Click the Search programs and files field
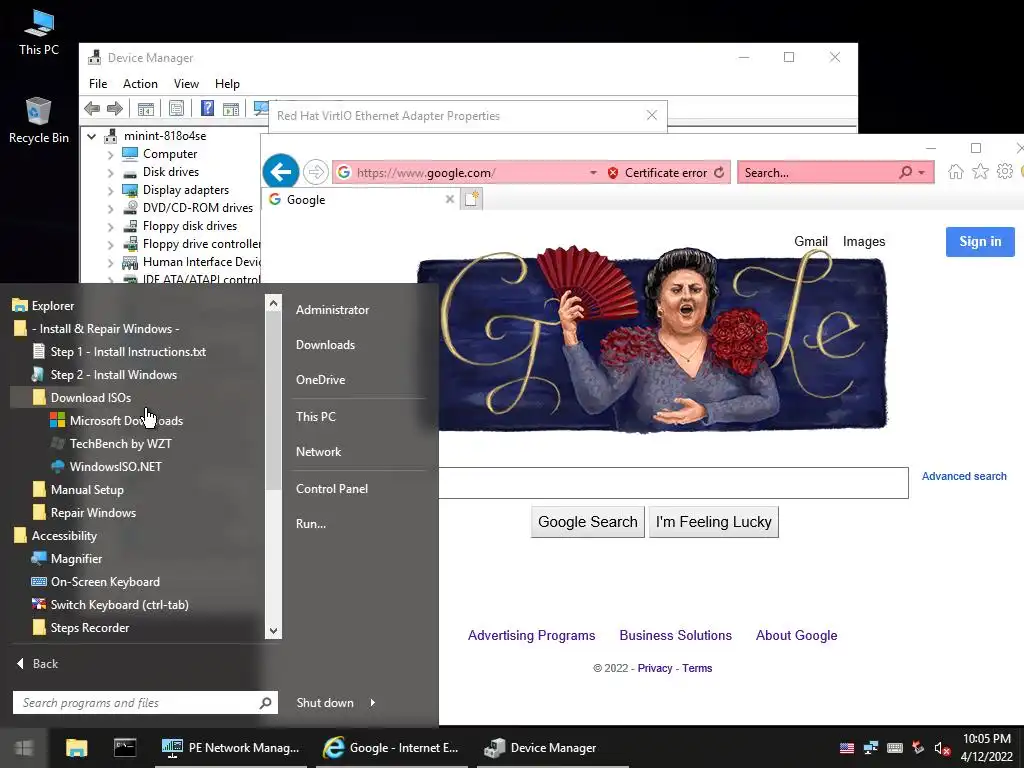Viewport: 1024px width, 768px height. pyautogui.click(x=145, y=703)
